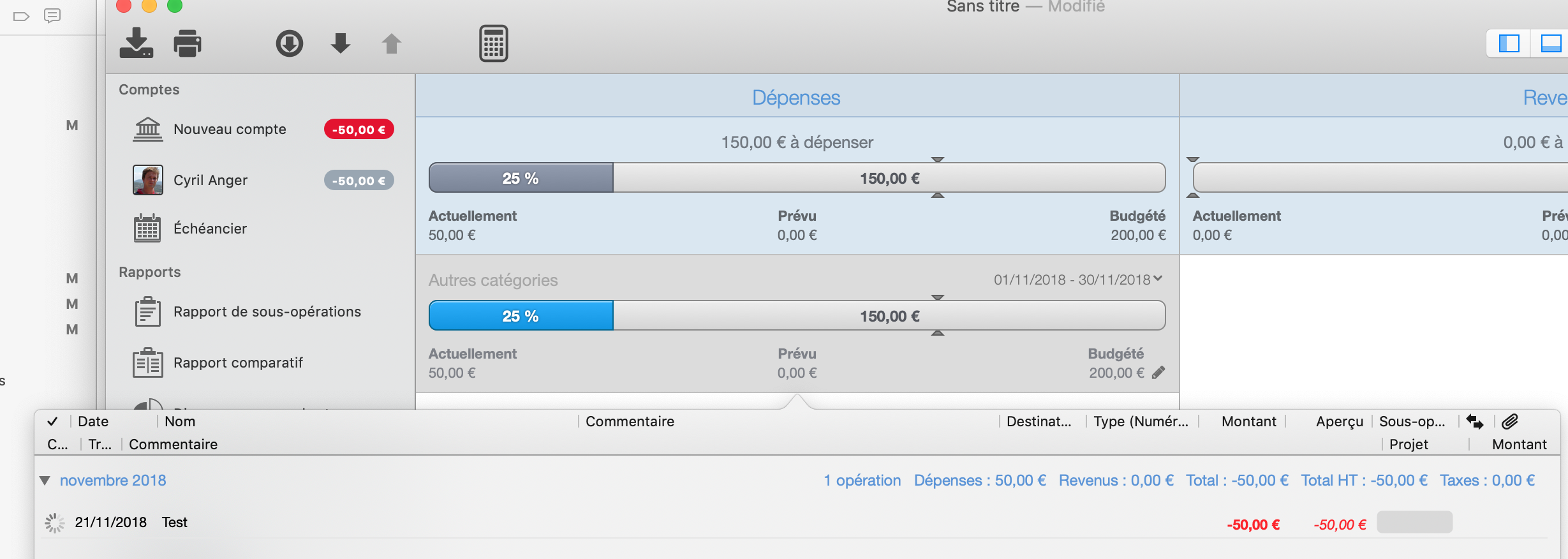Select the 21/11/2018 Test transaction
This screenshot has height=559, width=1568.
click(x=794, y=523)
